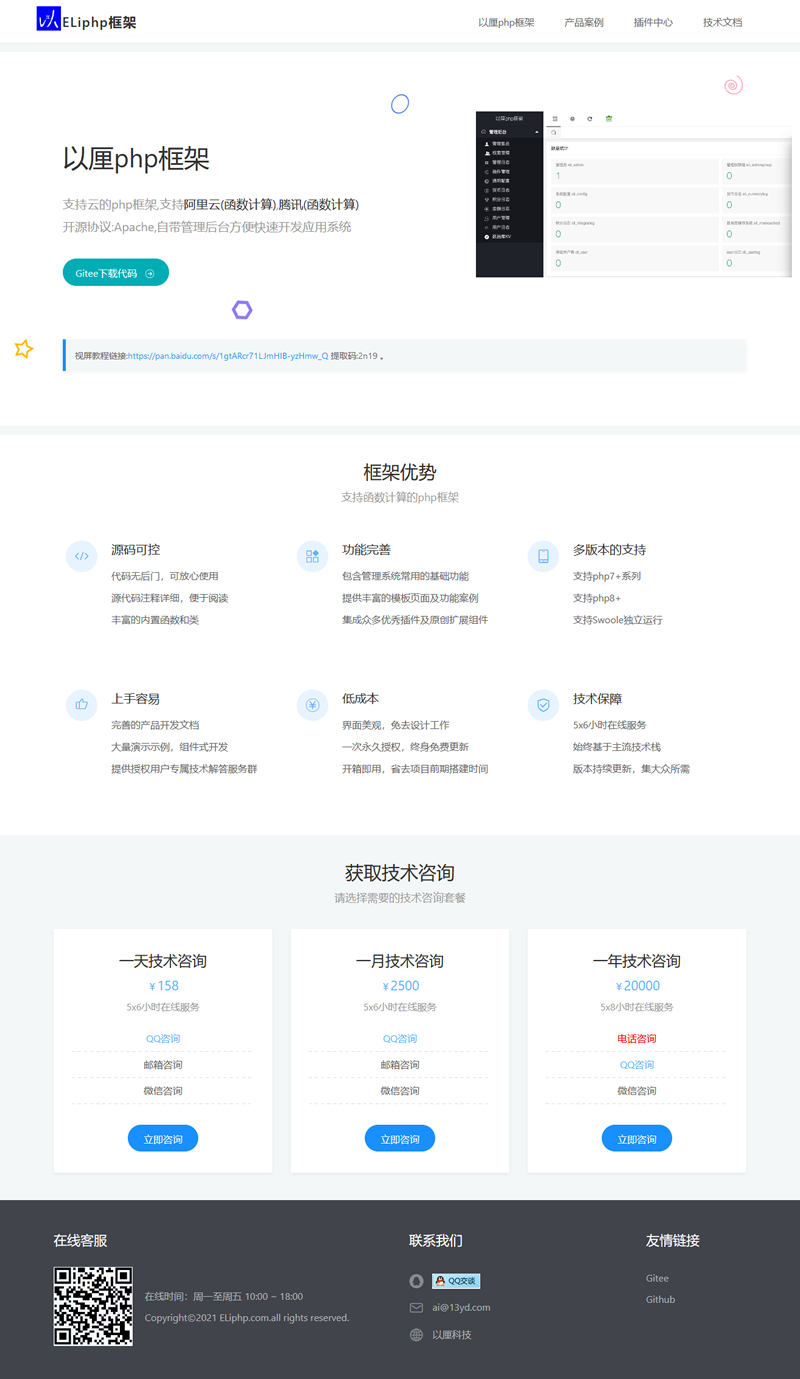Click the grid icon next to 功能完善

(312, 555)
